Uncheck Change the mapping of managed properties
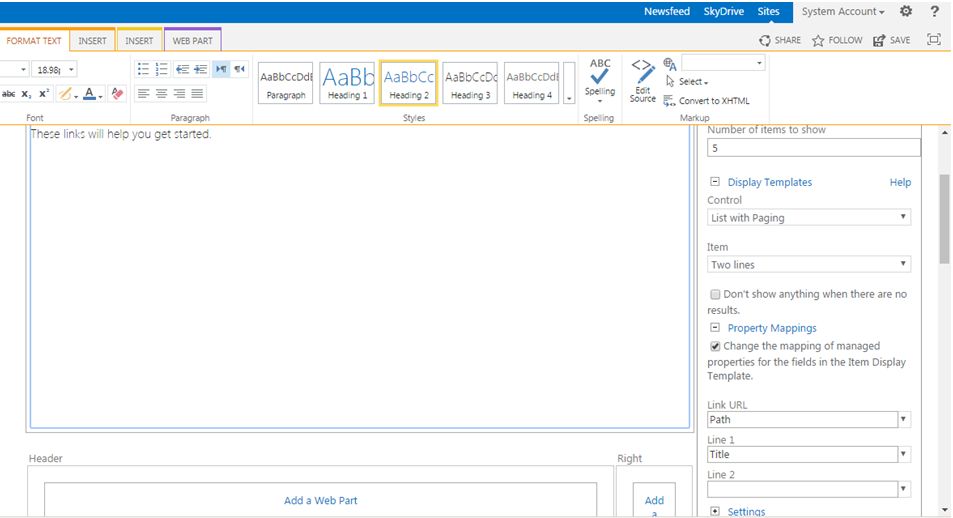 coord(715,346)
